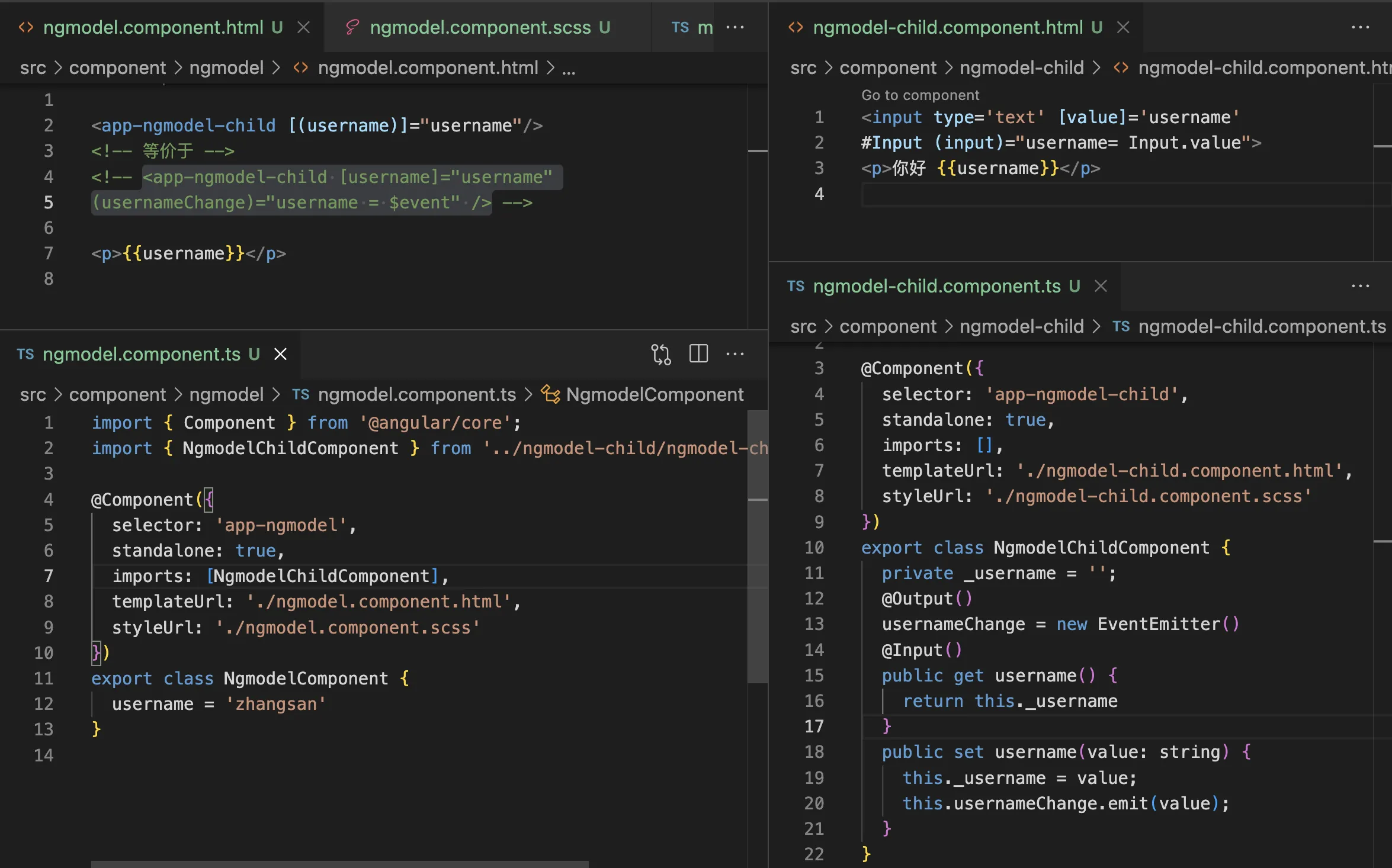Close the ngmodel.component.ts tab
This screenshot has width=1392, height=868.
point(280,354)
